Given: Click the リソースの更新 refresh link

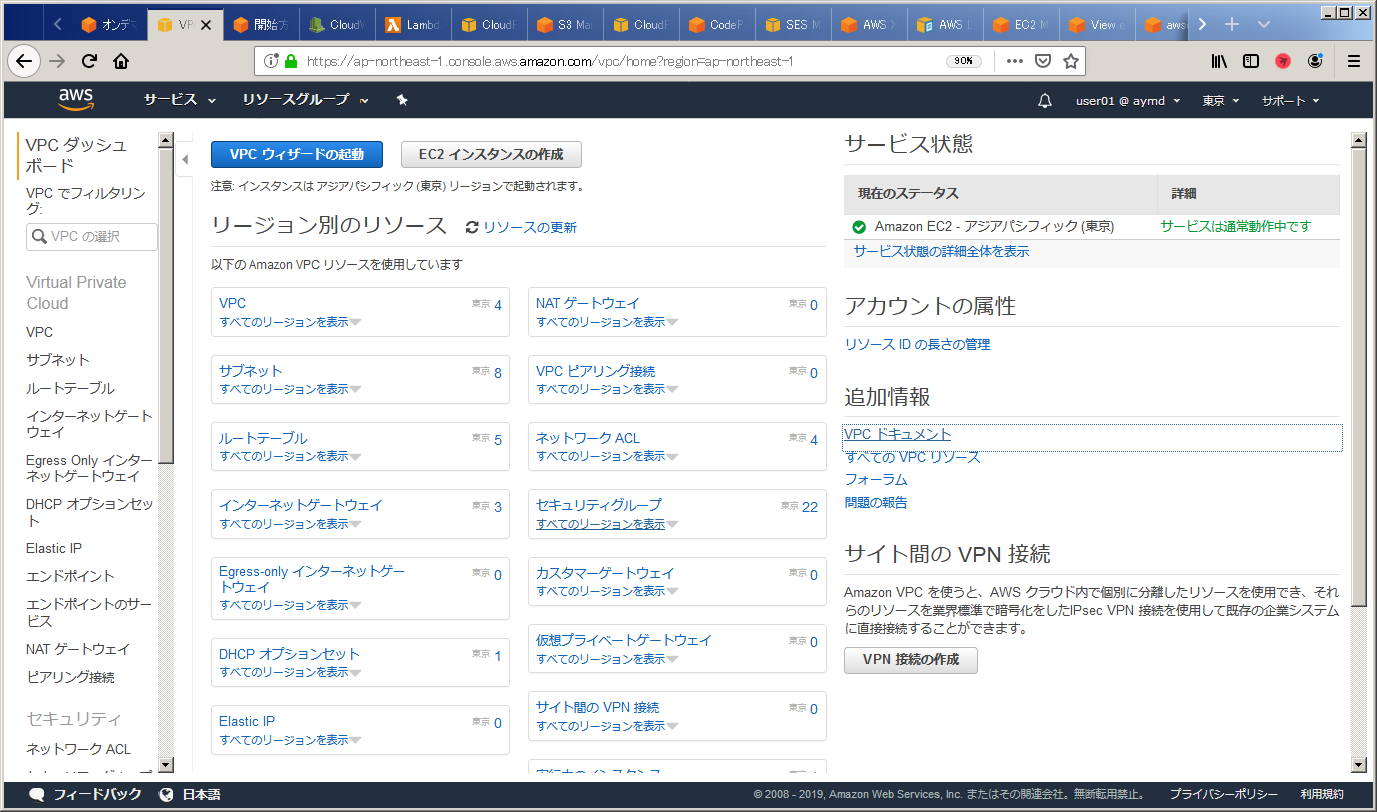Looking at the screenshot, I should click(x=521, y=227).
